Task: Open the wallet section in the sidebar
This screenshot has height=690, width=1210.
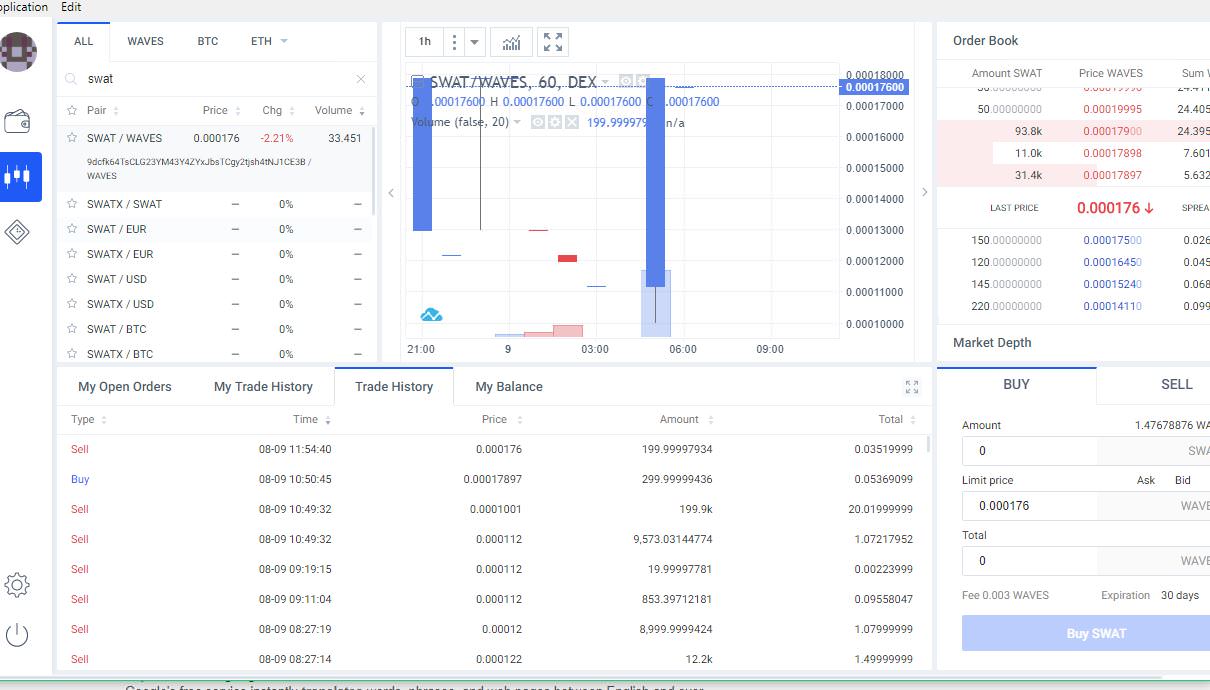Action: 17,122
